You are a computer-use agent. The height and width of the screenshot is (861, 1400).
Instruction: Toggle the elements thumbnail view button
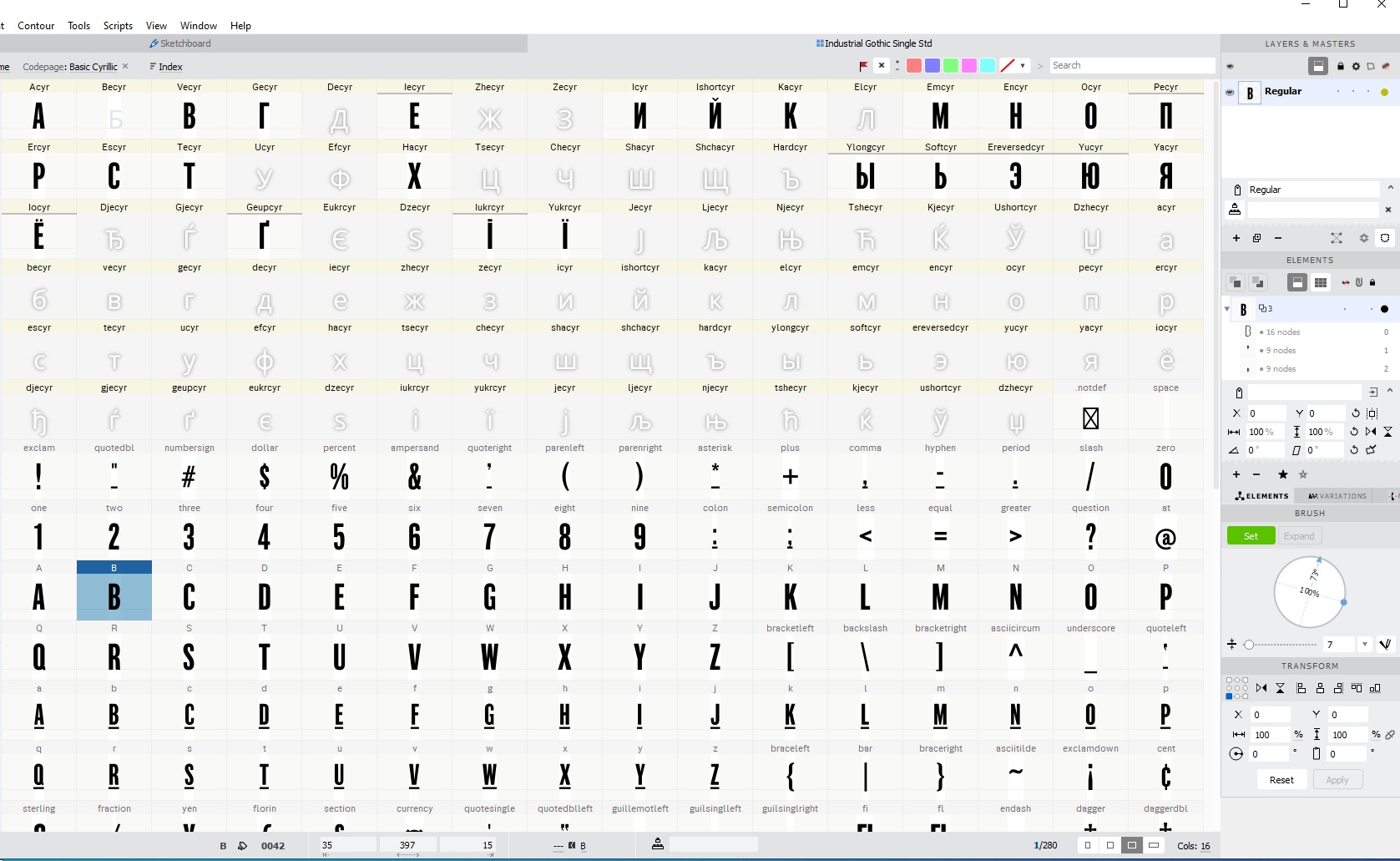coord(1297,282)
